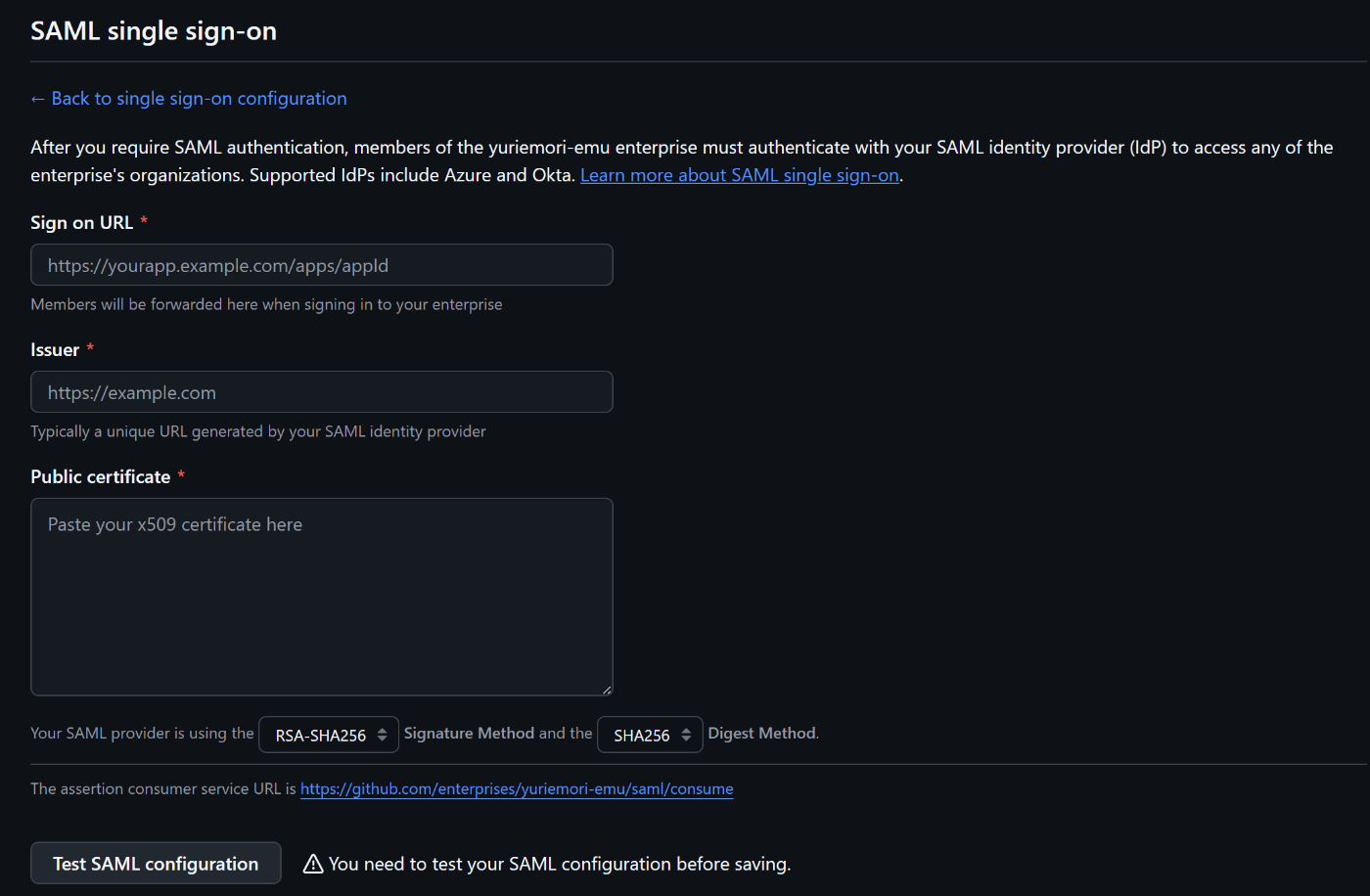
Task: Open the Signature Method dropdown showing RSA-SHA256
Action: pos(328,734)
